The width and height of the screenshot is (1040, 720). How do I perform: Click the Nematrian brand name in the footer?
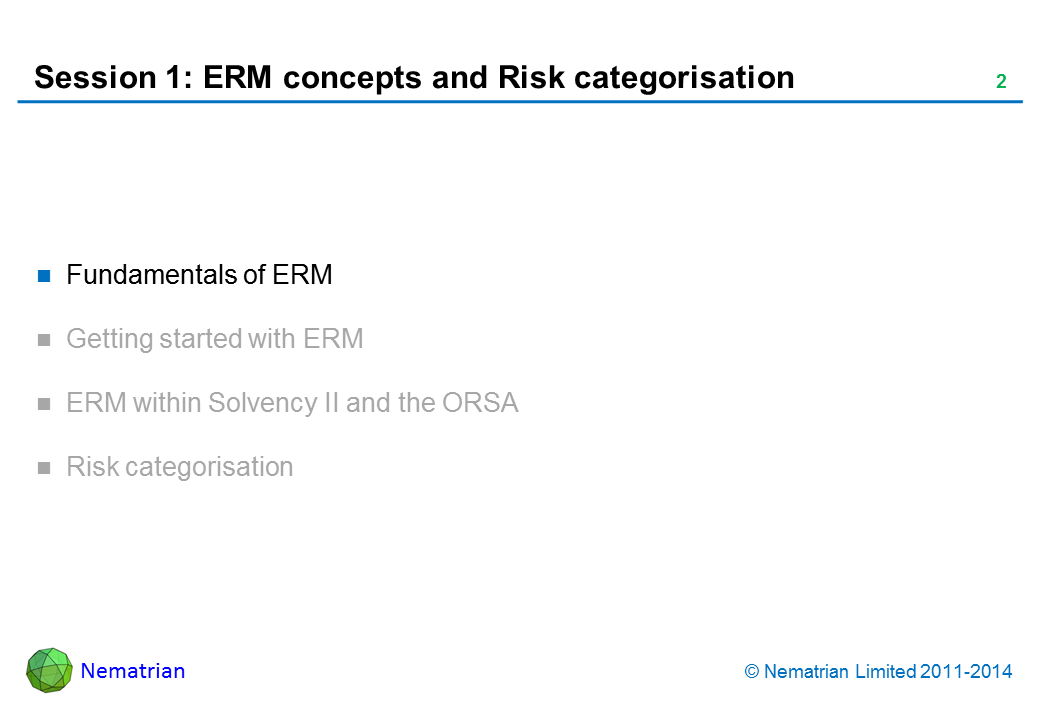[133, 671]
